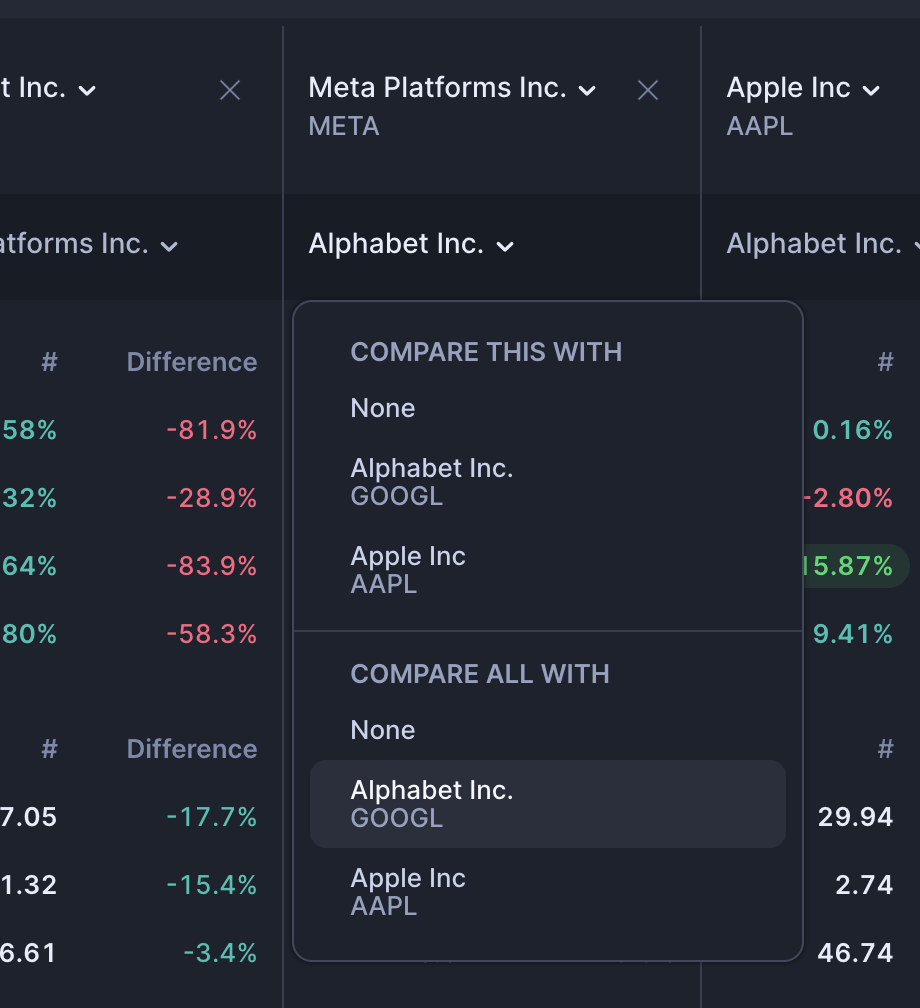920x1008 pixels.
Task: Click the 29.94 value in Apple column
Action: tap(855, 817)
